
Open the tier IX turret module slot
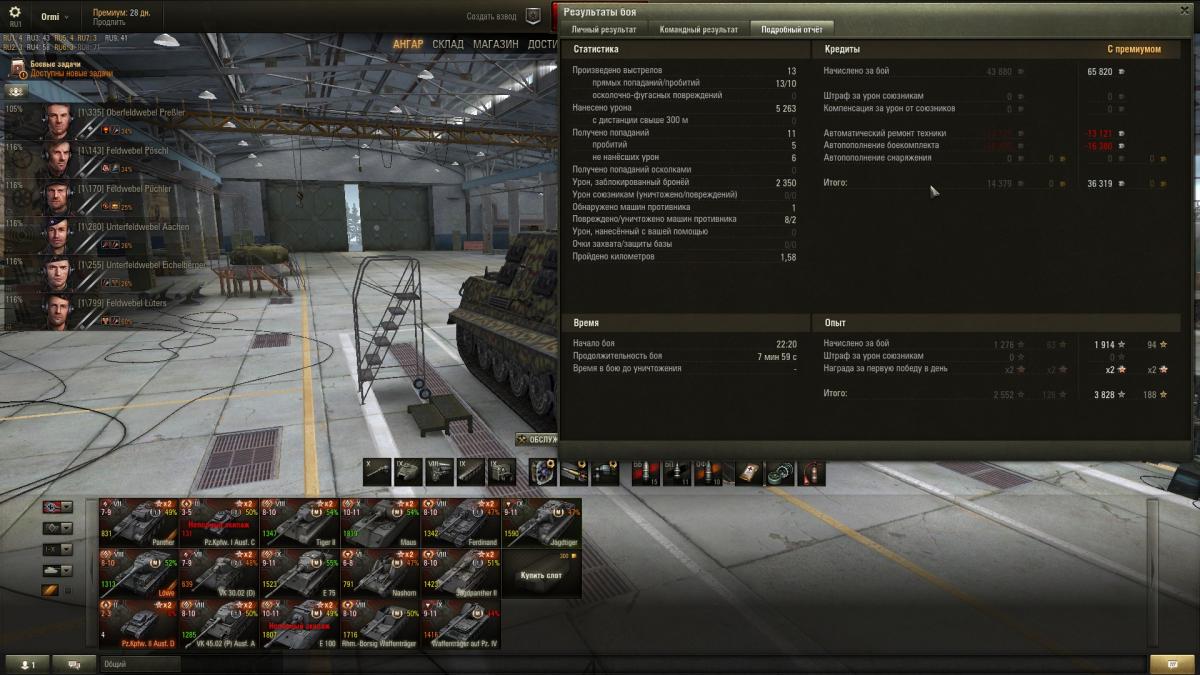click(408, 471)
